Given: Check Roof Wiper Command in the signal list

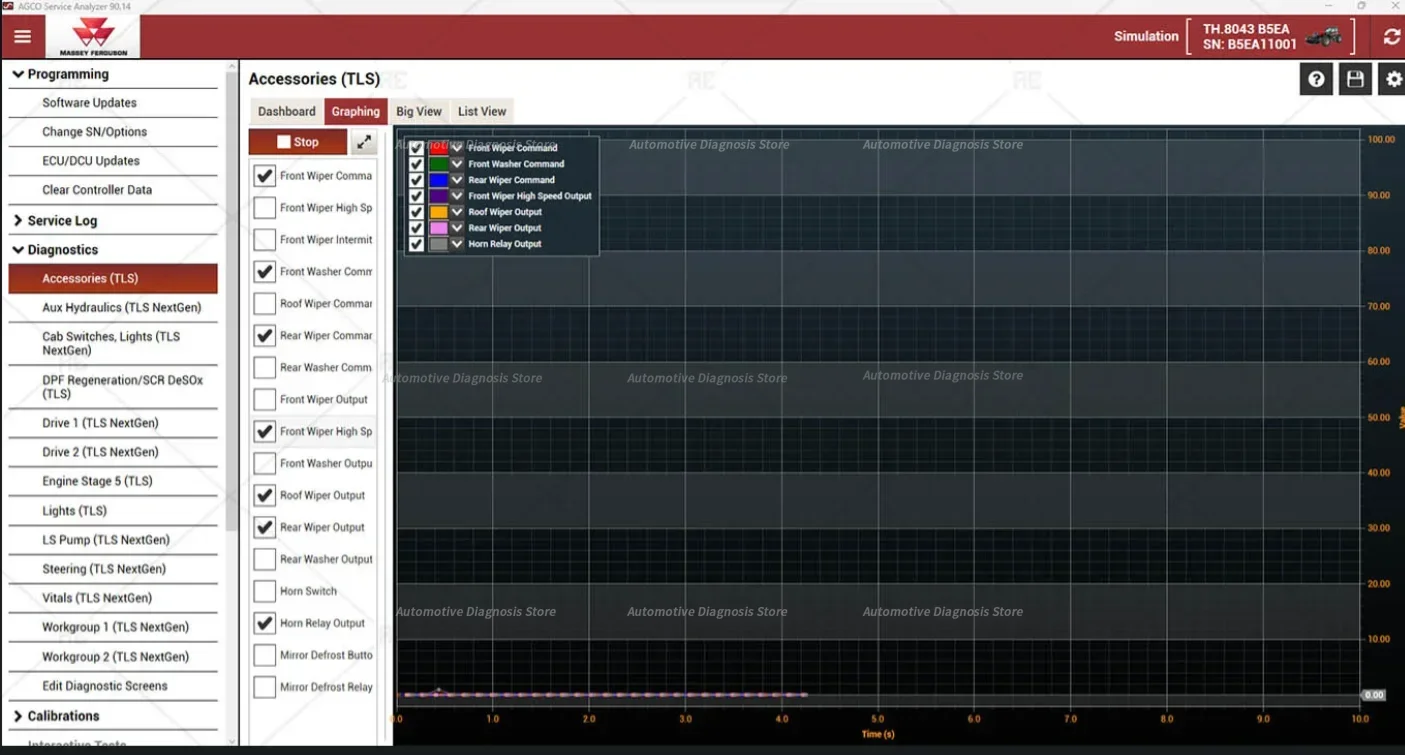Looking at the screenshot, I should (x=264, y=304).
